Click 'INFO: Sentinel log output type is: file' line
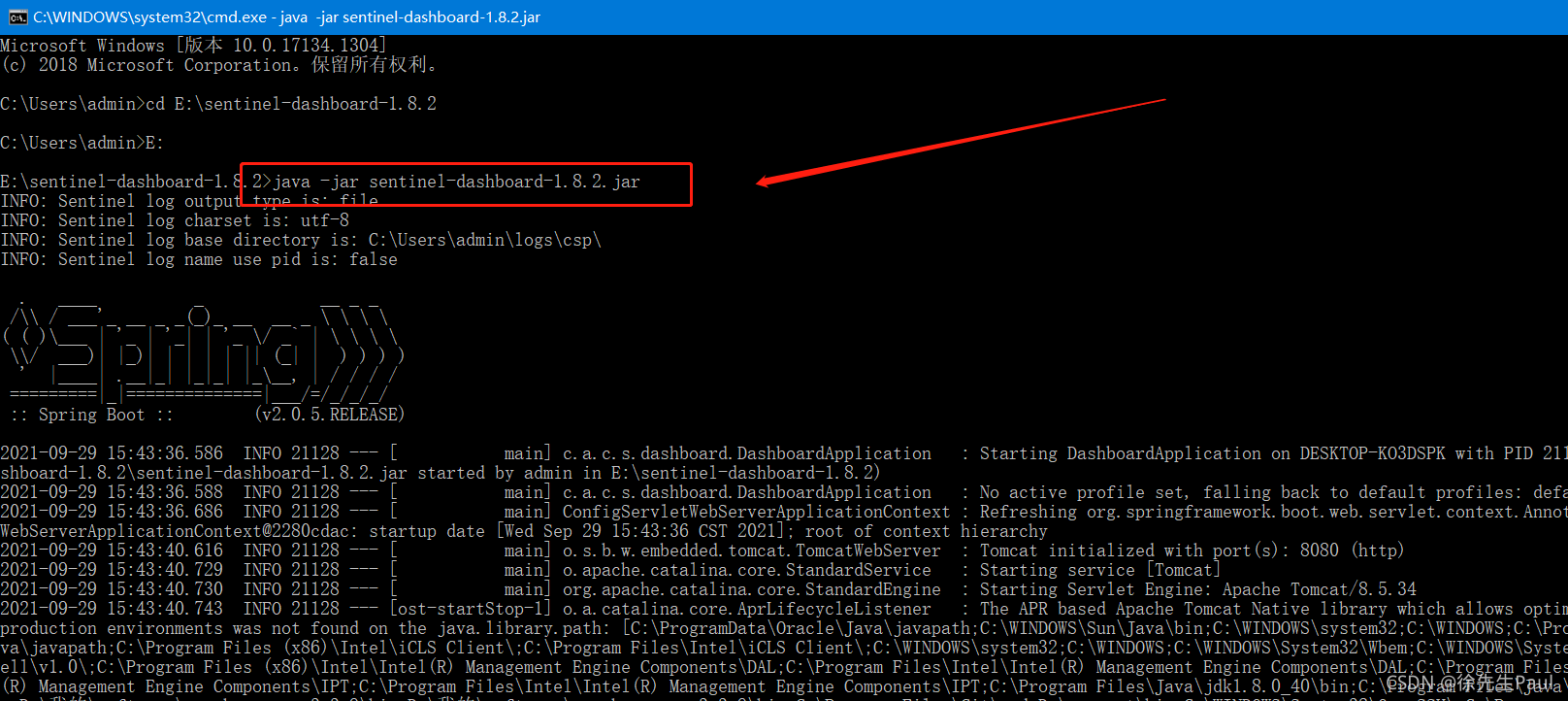This screenshot has height=701, width=1568. click(x=189, y=201)
